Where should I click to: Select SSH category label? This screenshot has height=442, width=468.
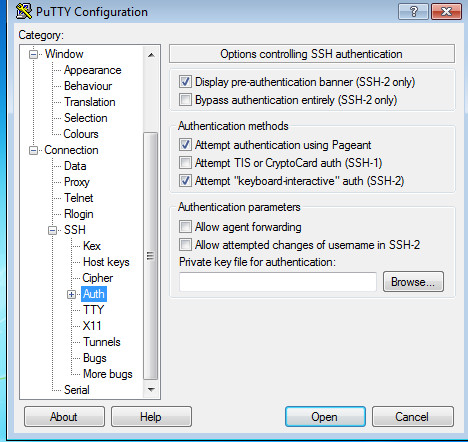(x=75, y=230)
